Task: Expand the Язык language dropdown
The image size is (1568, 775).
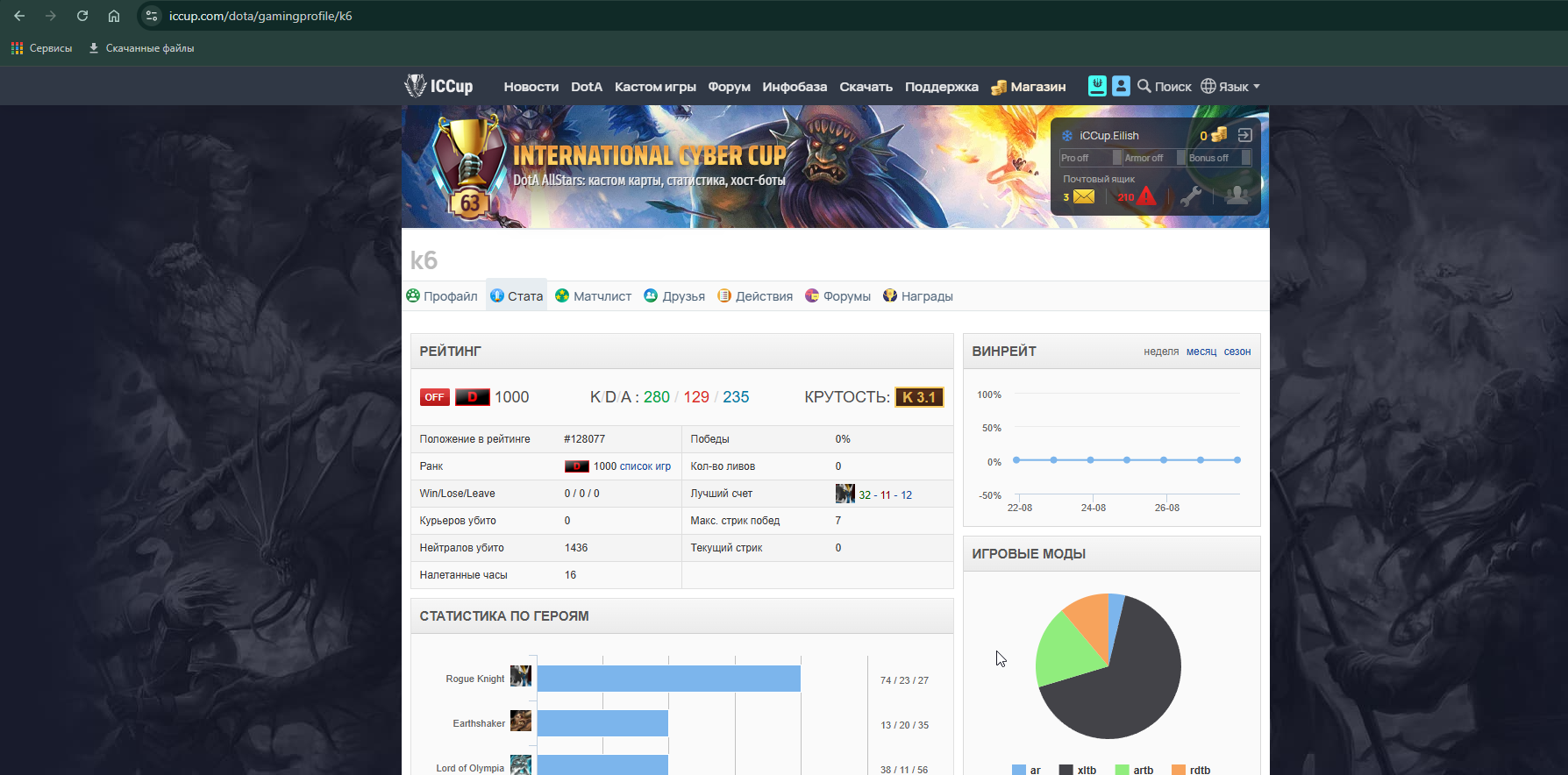Action: pos(1230,87)
